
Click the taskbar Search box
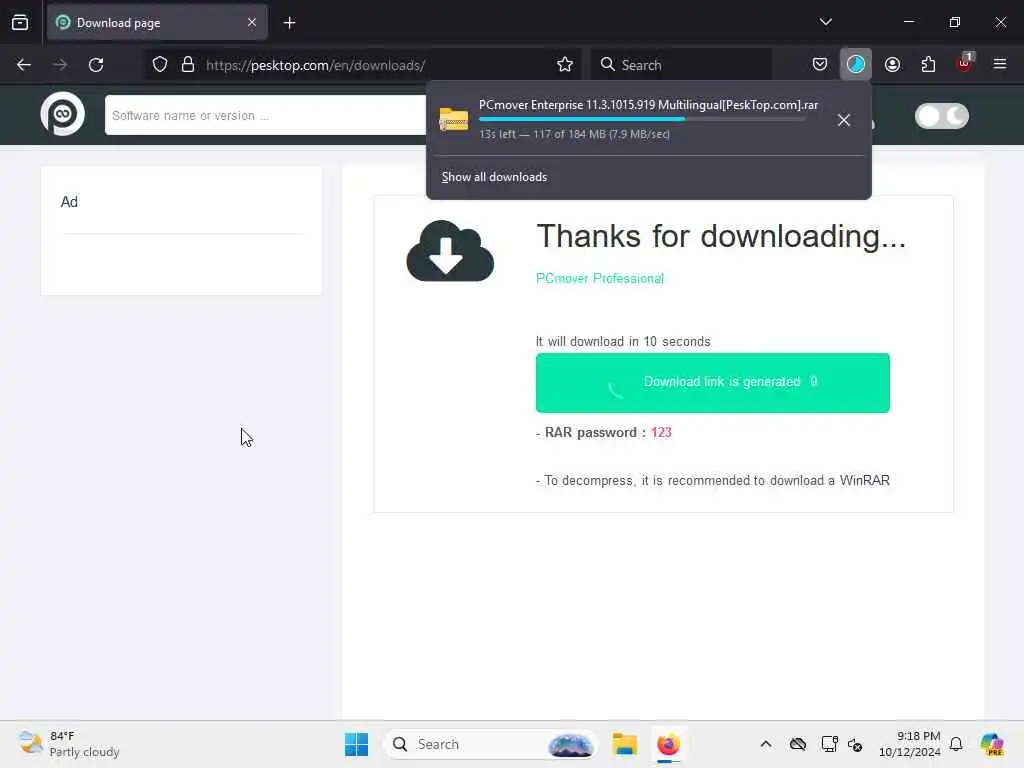490,744
